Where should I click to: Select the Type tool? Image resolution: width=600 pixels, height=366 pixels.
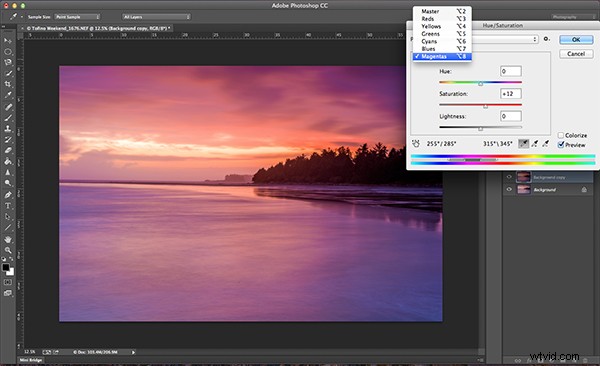tap(8, 206)
